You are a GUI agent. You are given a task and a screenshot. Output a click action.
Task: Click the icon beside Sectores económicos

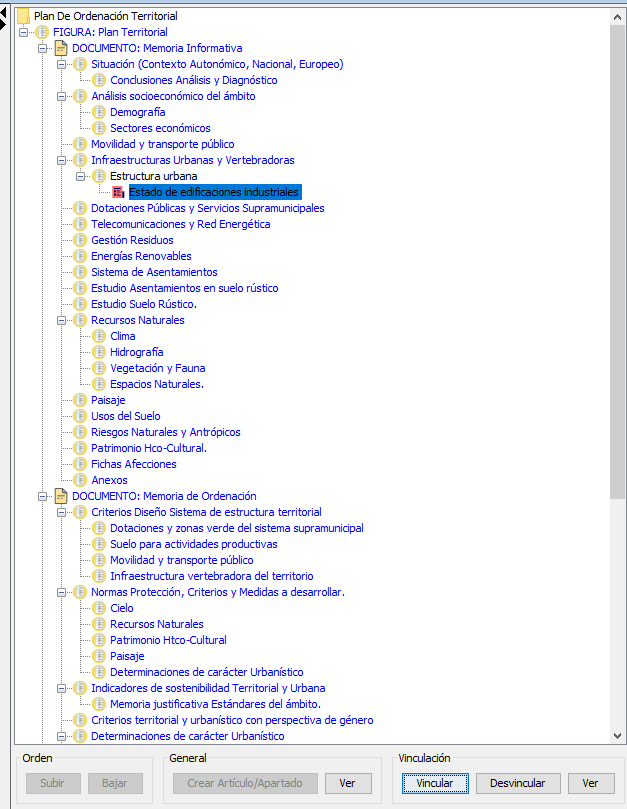pyautogui.click(x=99, y=128)
